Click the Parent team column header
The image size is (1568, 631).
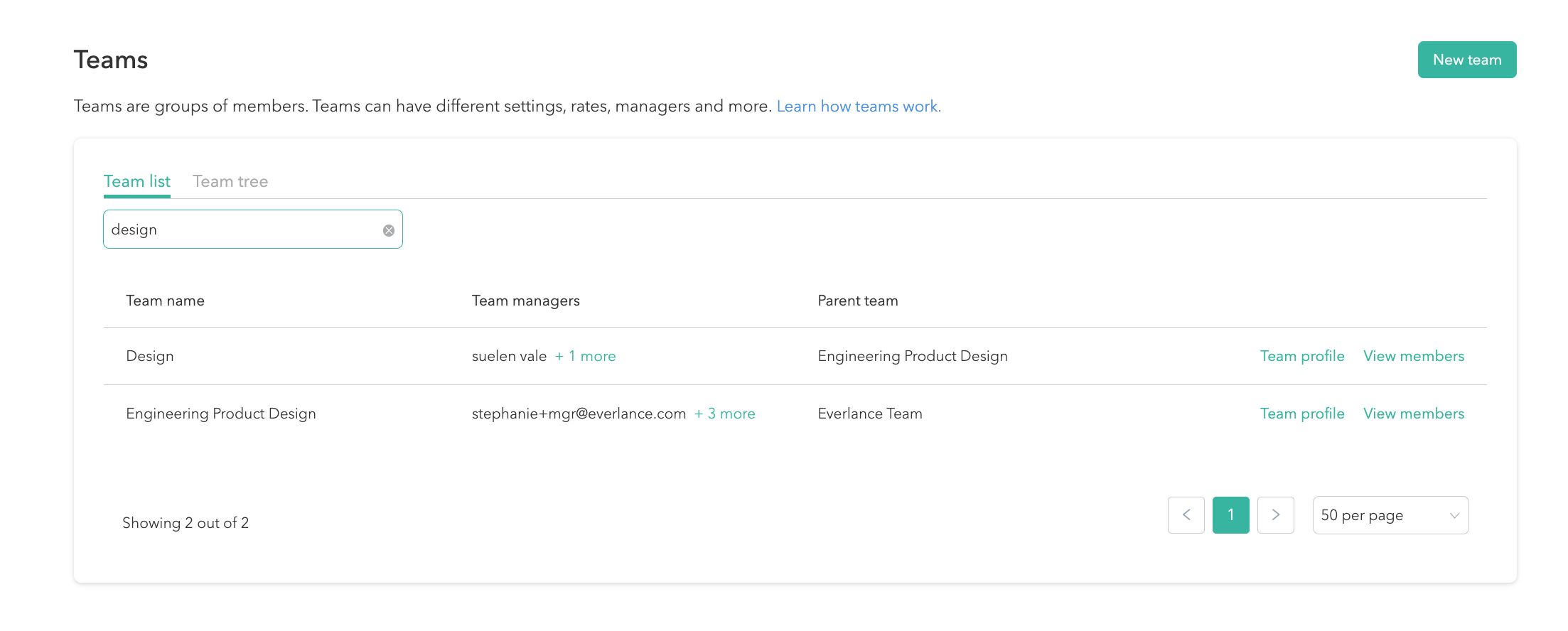(x=857, y=301)
